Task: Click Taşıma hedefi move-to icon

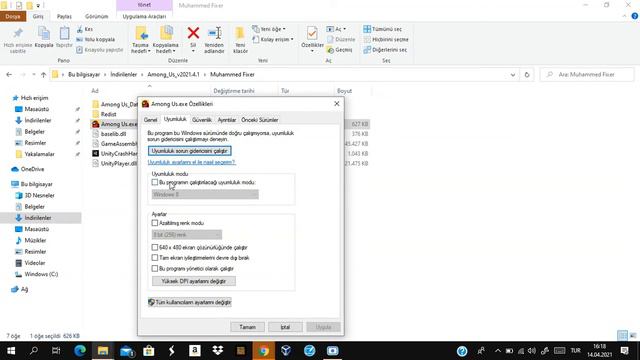Action: click(x=141, y=33)
